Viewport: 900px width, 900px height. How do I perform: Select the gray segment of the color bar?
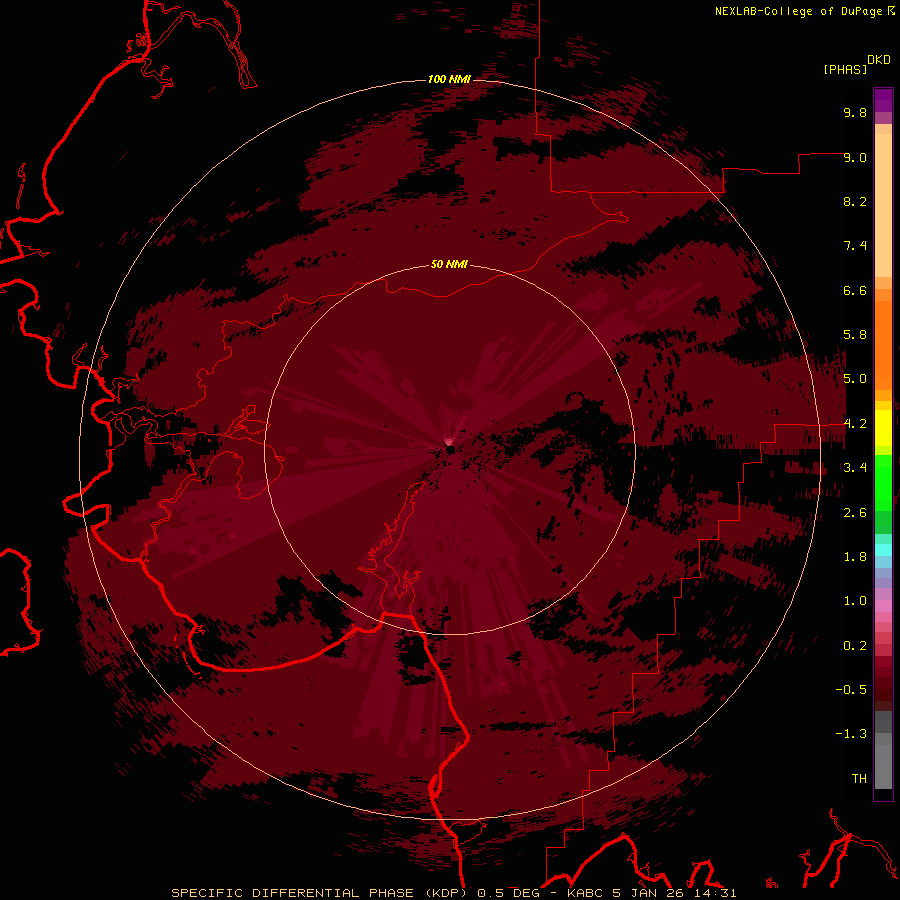(x=883, y=750)
